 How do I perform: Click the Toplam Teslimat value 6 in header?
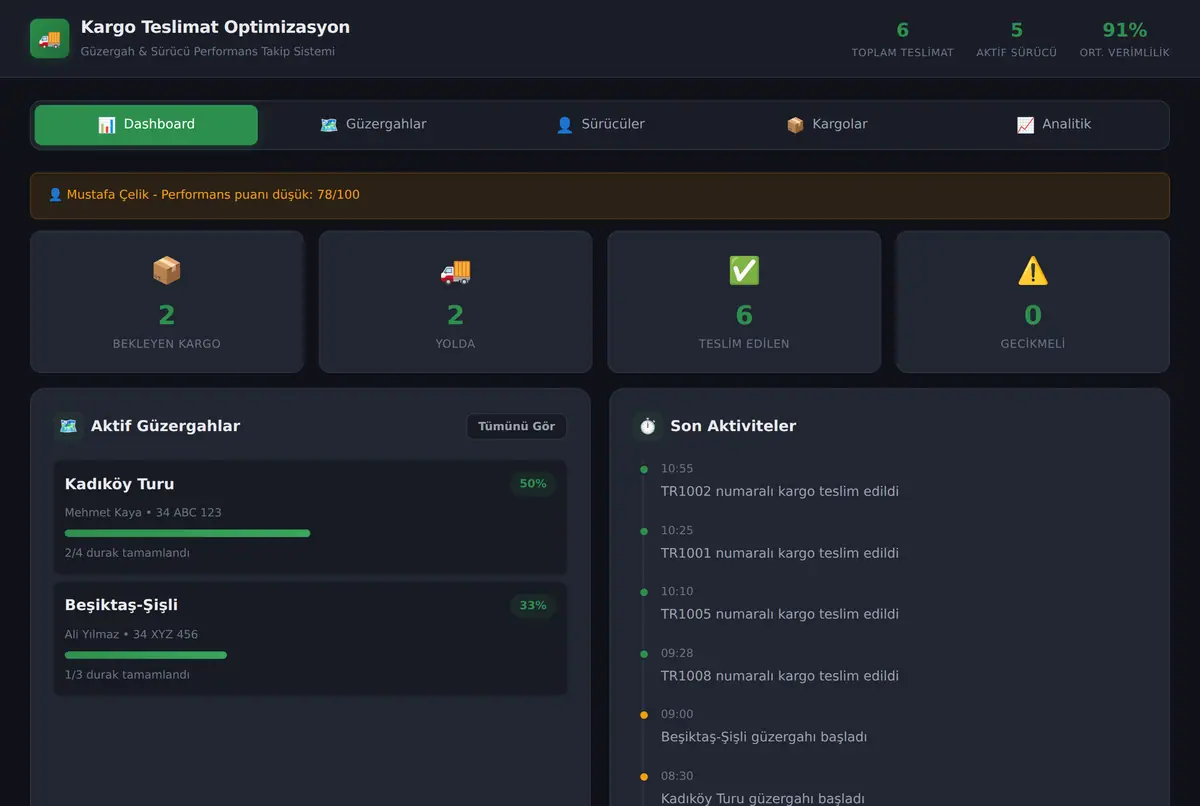pyautogui.click(x=903, y=30)
